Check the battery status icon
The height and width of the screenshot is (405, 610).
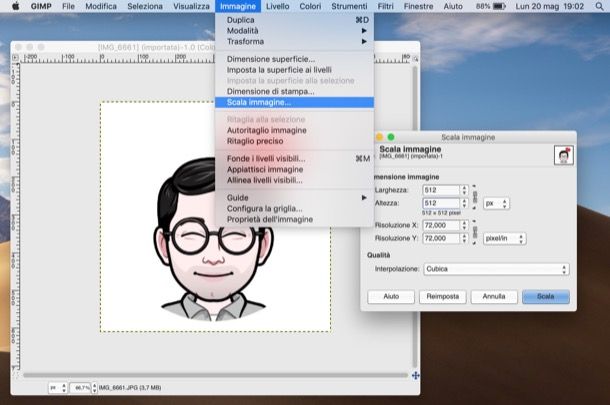[x=499, y=6]
